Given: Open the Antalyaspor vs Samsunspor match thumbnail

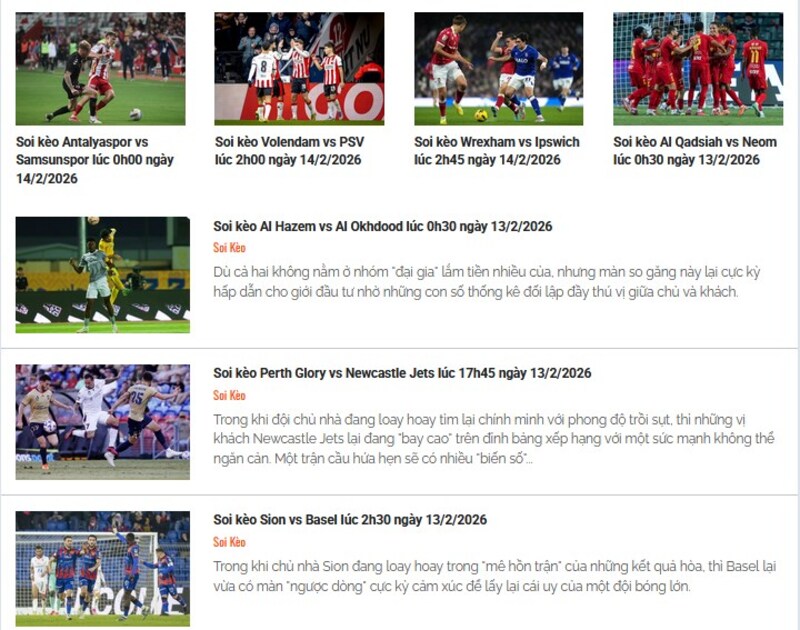Looking at the screenshot, I should (101, 69).
